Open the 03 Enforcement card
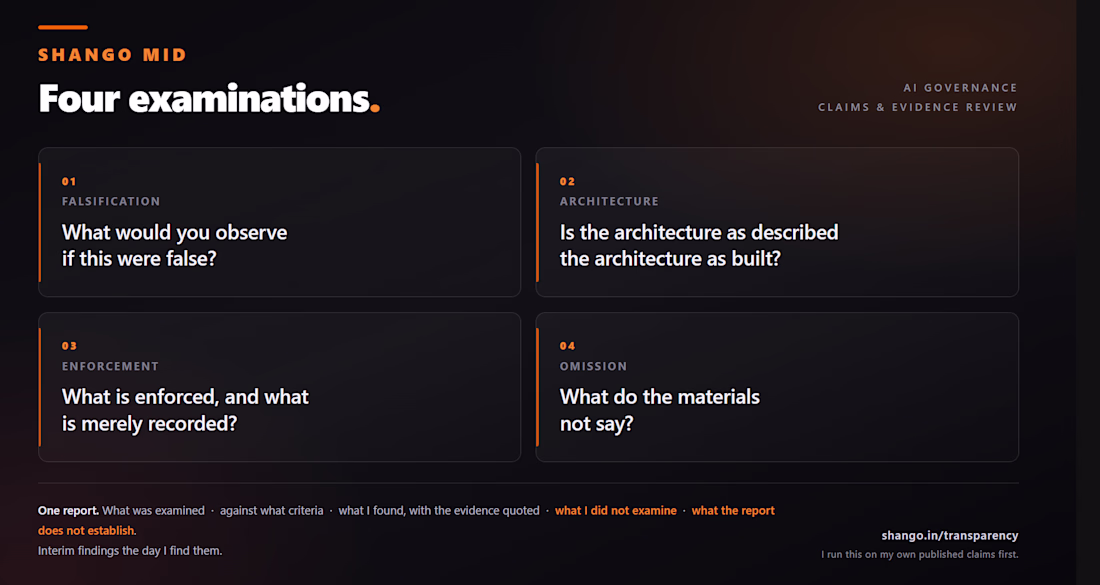This screenshot has width=1100, height=585. [x=279, y=387]
